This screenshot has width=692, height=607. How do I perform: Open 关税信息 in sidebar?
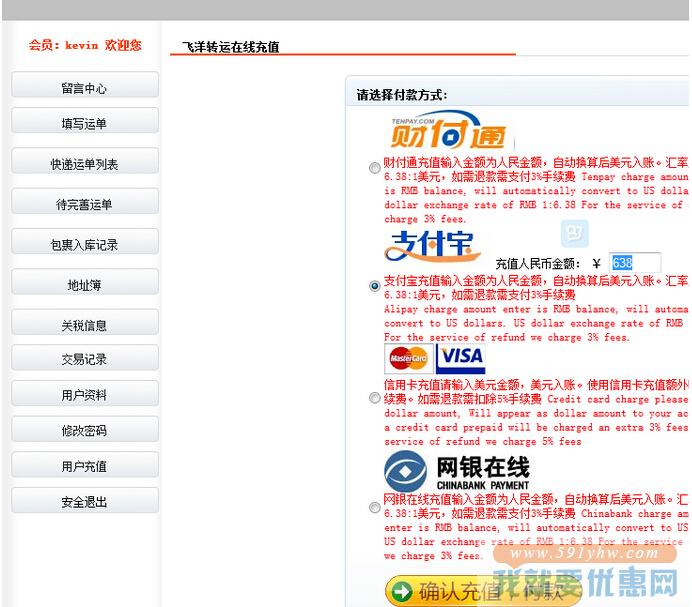[85, 322]
